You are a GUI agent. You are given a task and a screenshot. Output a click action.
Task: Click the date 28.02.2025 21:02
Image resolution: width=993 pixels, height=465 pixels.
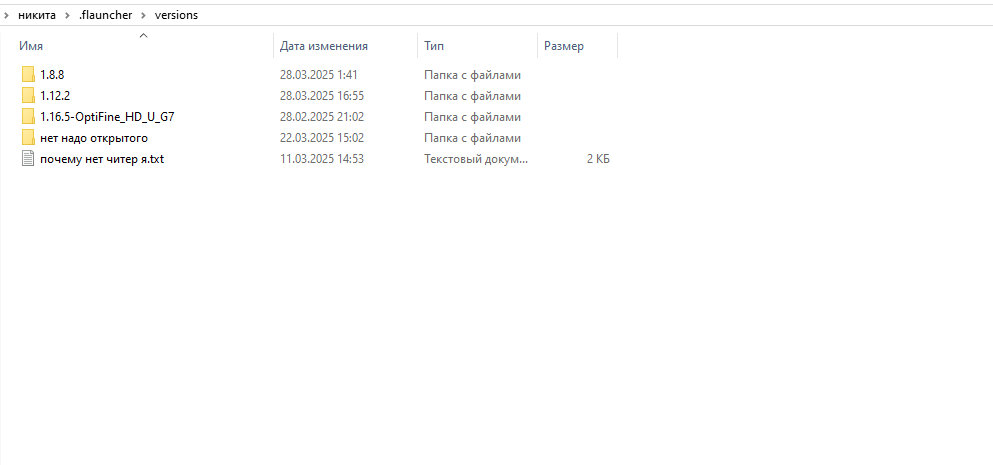tap(322, 117)
